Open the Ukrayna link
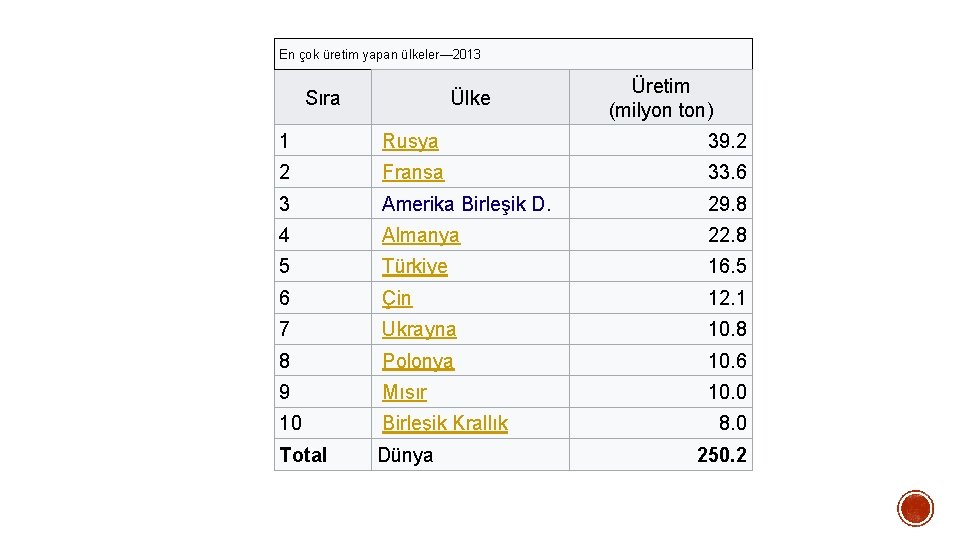The image size is (960, 540). (x=419, y=329)
